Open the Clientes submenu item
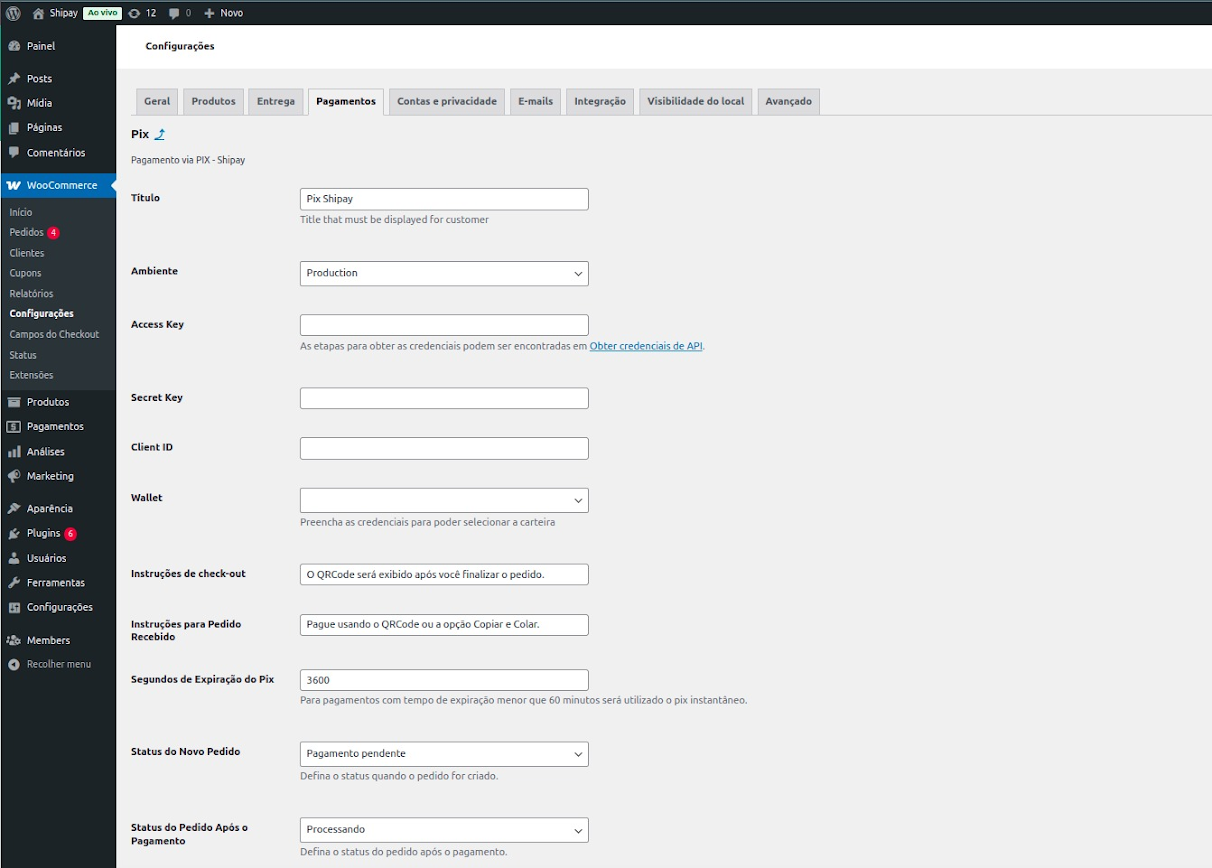Image resolution: width=1212 pixels, height=868 pixels. [x=27, y=253]
